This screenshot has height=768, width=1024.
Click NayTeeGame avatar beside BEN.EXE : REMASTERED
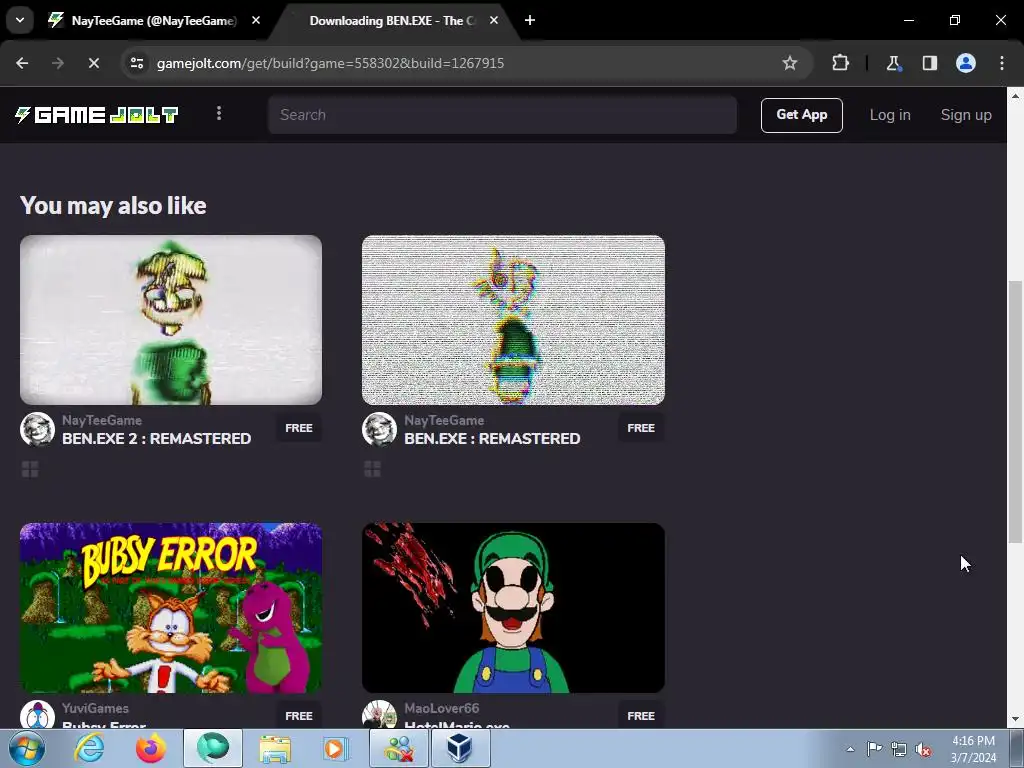(379, 429)
